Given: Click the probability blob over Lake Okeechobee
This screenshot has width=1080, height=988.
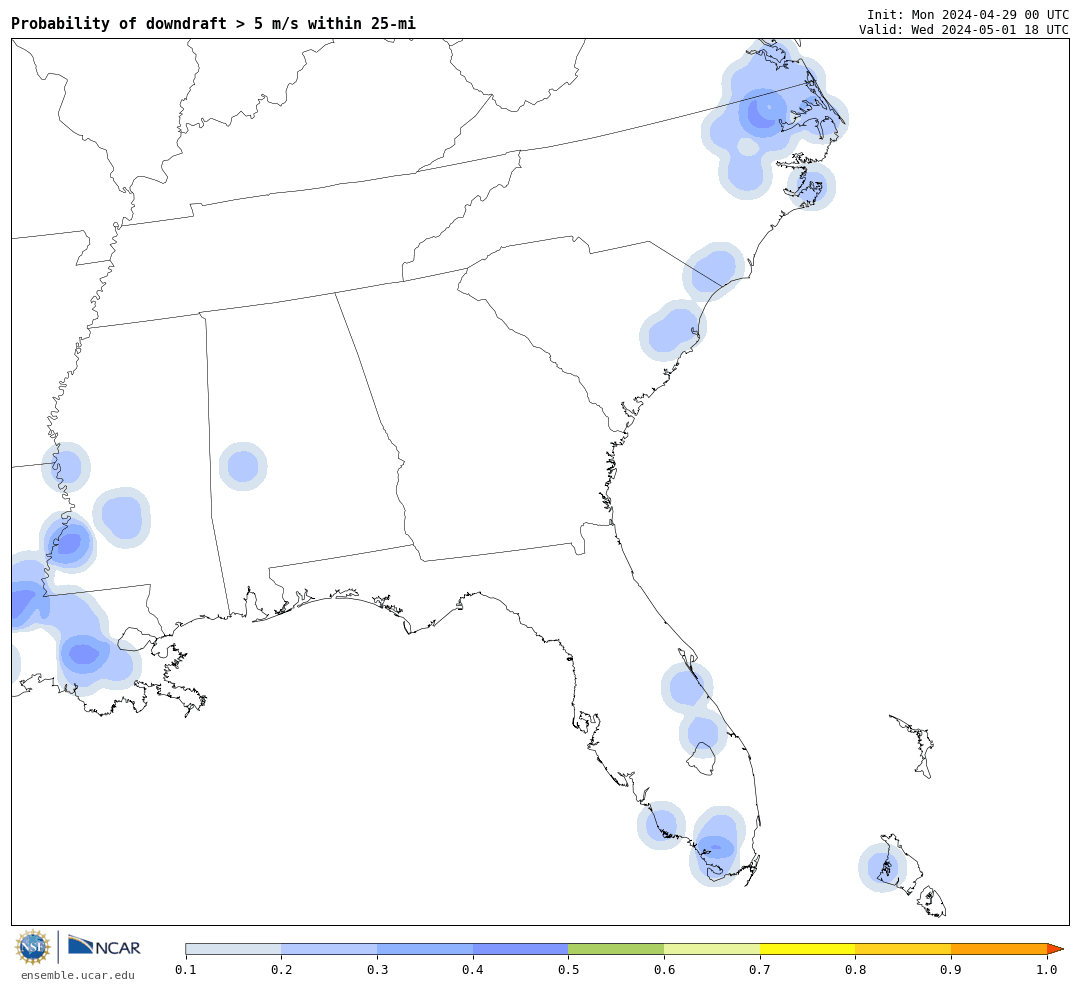Looking at the screenshot, I should tap(703, 733).
